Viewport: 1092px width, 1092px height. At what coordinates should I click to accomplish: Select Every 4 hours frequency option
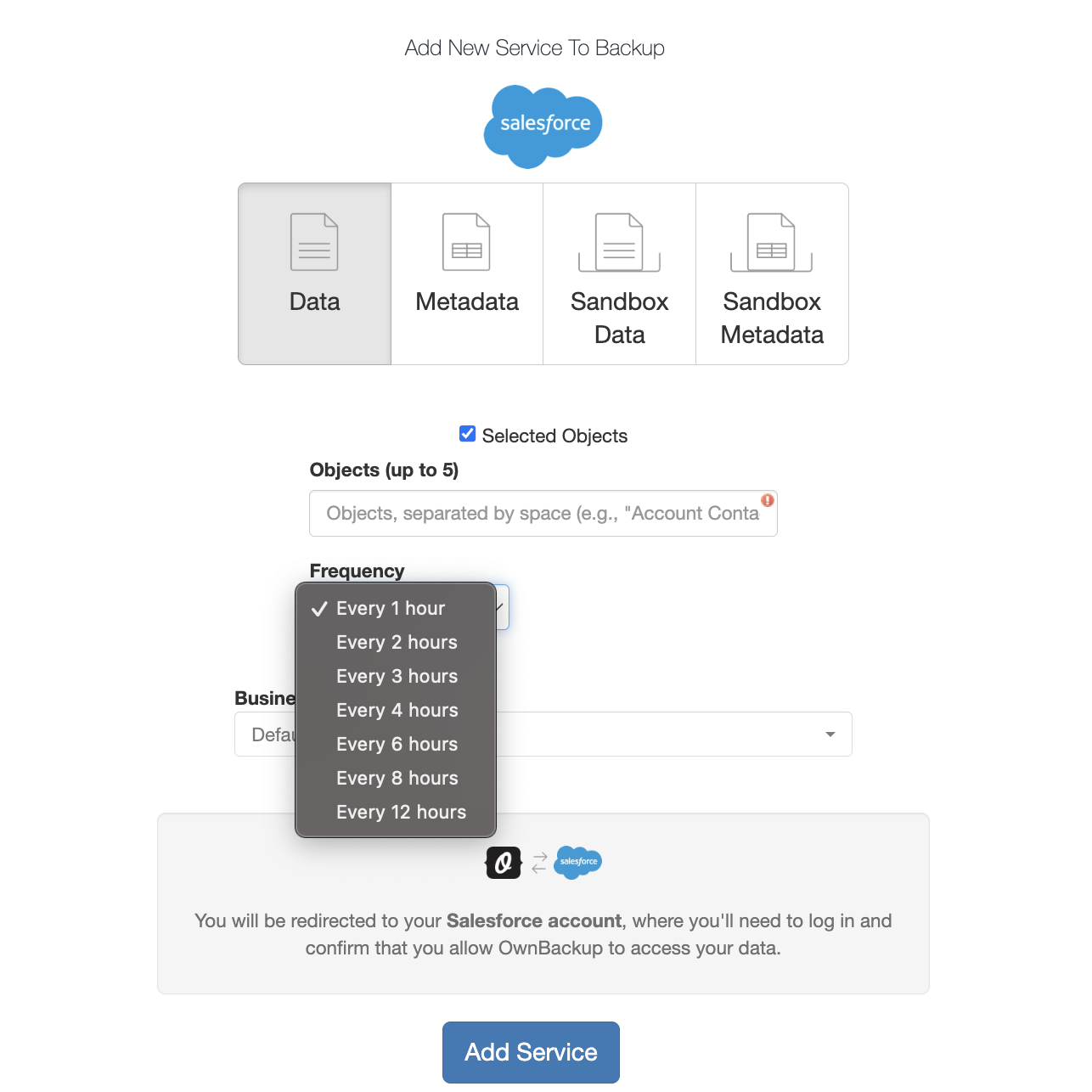[x=396, y=710]
